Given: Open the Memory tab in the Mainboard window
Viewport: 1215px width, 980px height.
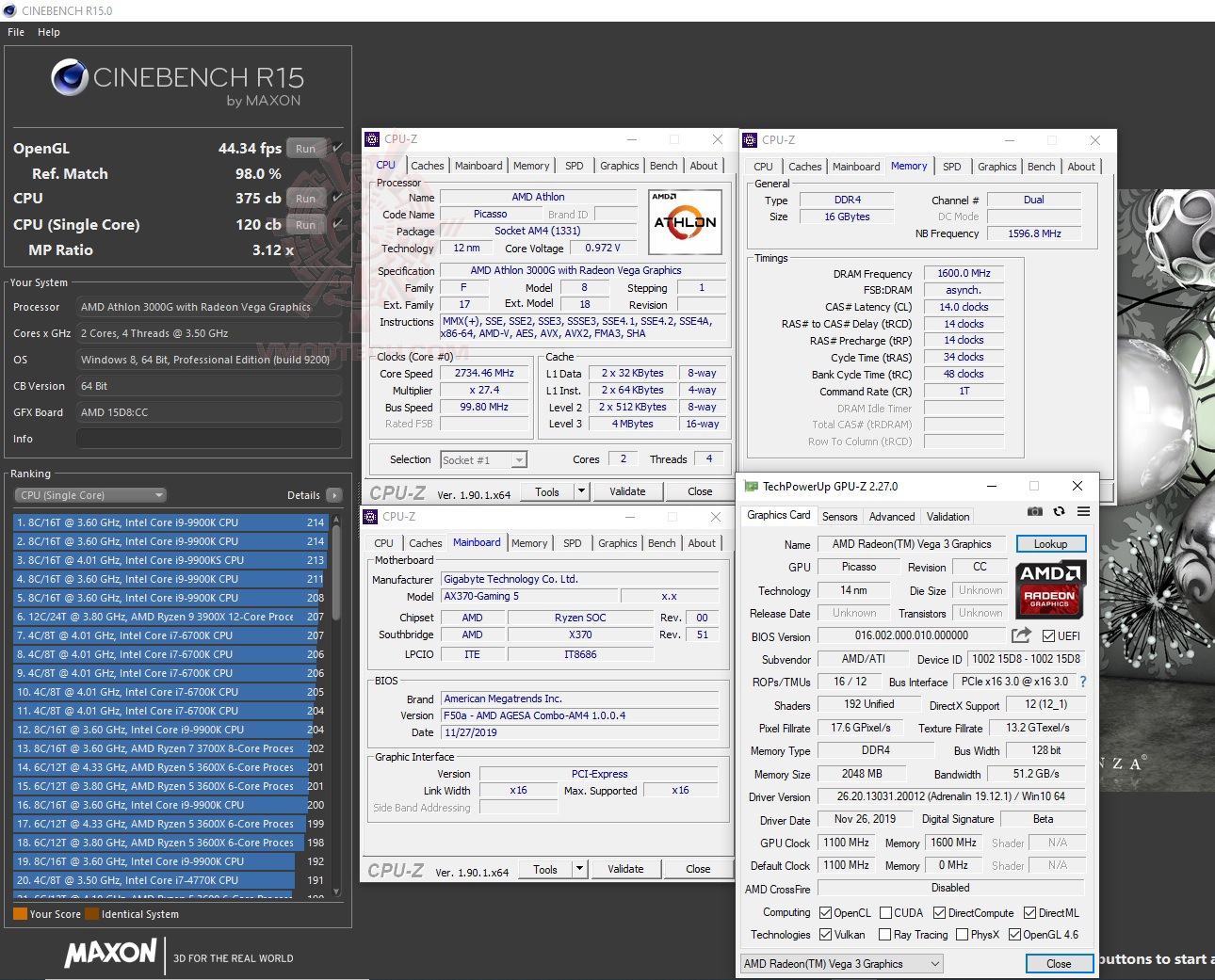Looking at the screenshot, I should (529, 543).
